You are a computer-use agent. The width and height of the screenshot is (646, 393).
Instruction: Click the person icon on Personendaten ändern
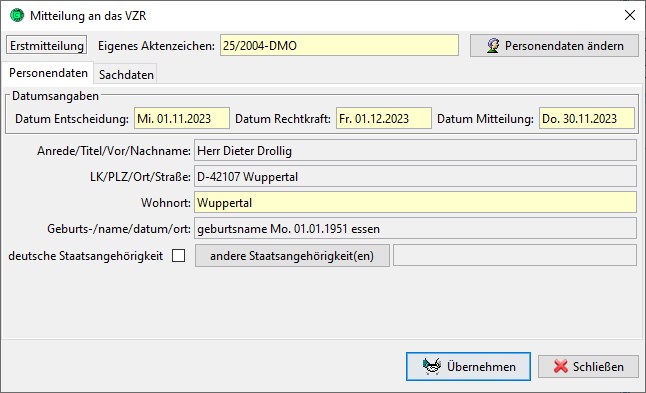[x=493, y=45]
